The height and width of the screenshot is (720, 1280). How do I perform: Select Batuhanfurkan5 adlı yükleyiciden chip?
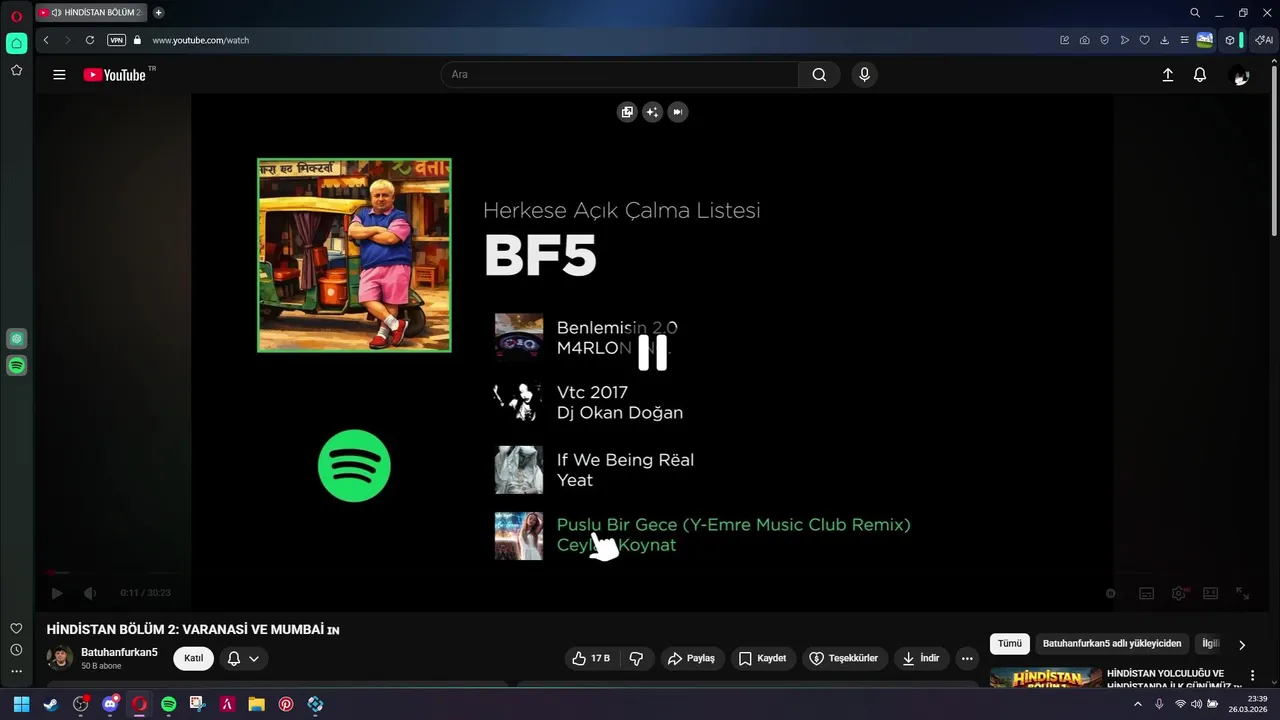1112,644
